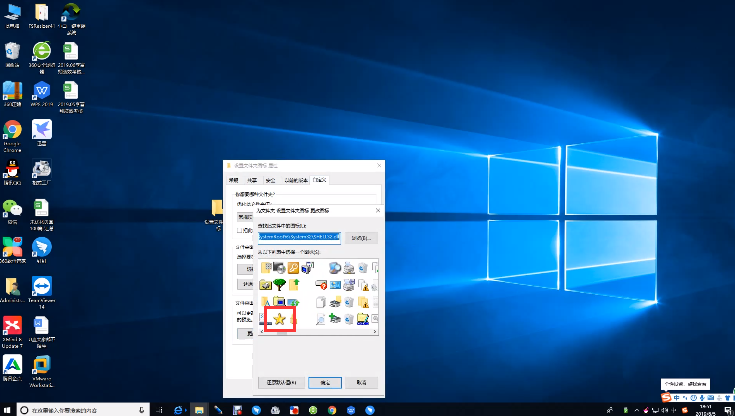The image size is (735, 416).
Task: Open the VMware Workstation desktop shortcut
Action: [43, 366]
